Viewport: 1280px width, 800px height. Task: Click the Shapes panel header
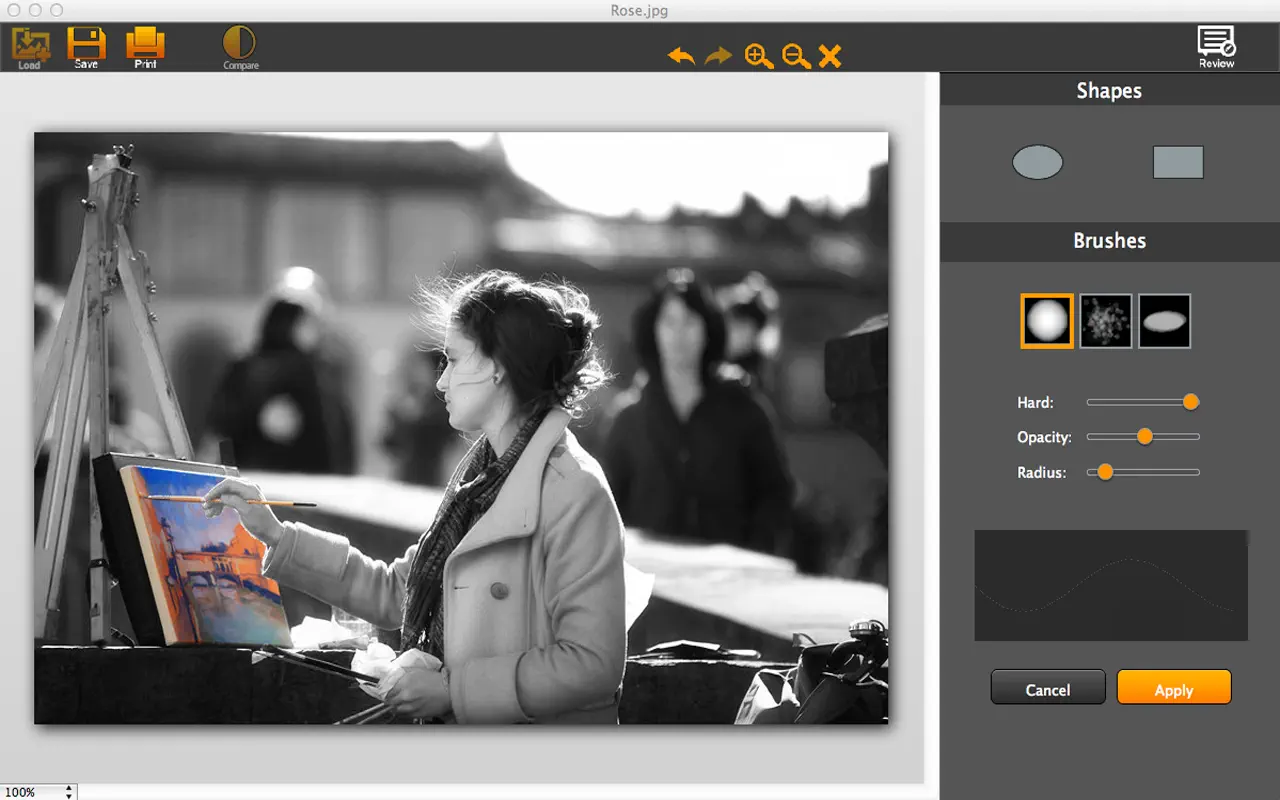click(1109, 90)
